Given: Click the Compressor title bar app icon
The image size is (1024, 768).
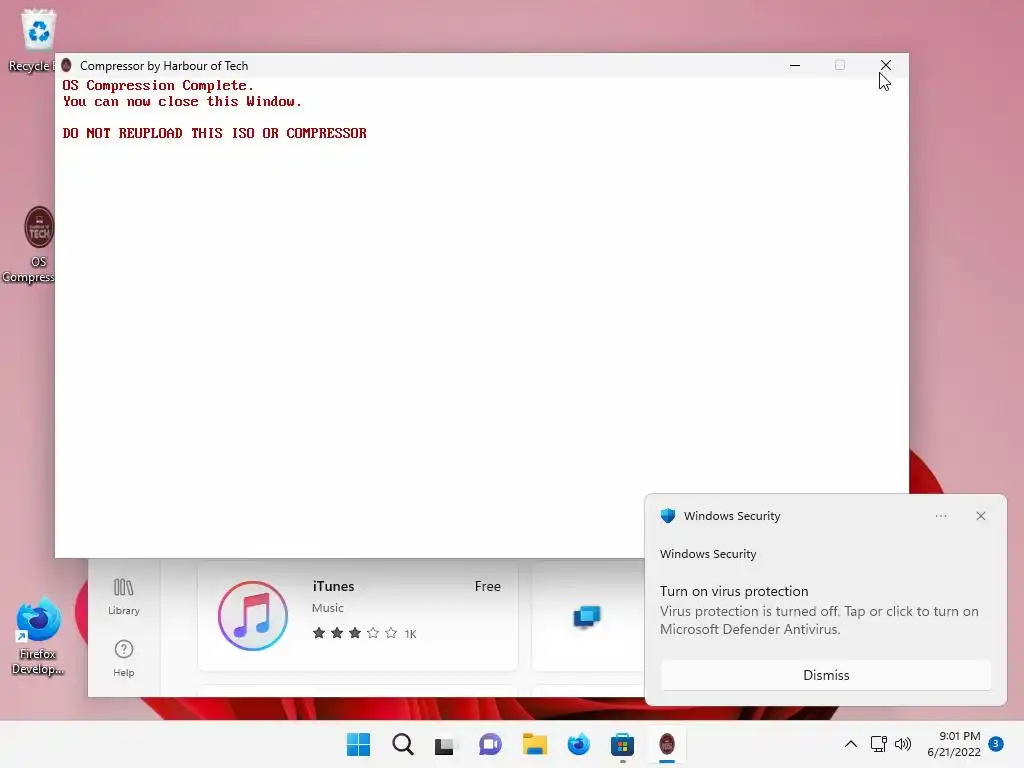Looking at the screenshot, I should (x=66, y=65).
